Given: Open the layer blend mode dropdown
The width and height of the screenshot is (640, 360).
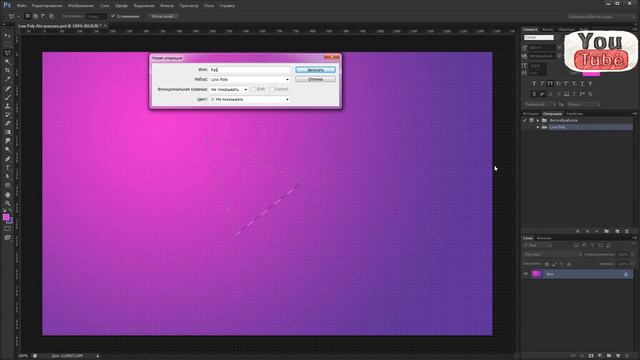Looking at the screenshot, I should pos(553,255).
